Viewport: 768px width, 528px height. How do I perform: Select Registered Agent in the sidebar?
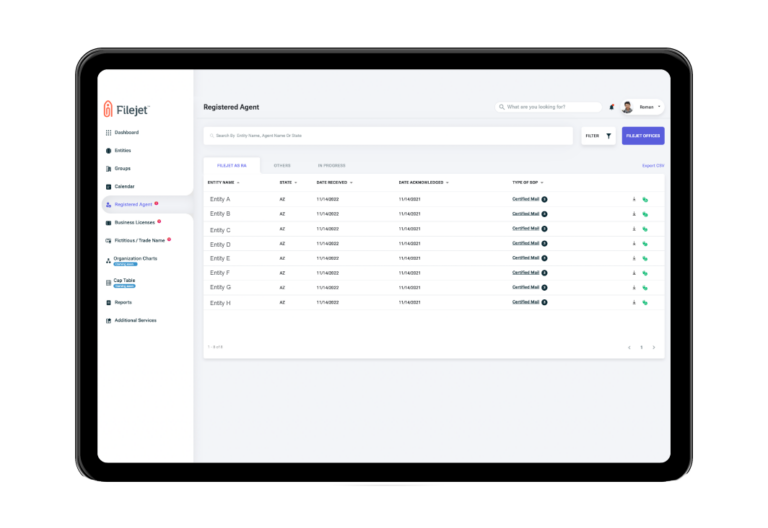132,204
